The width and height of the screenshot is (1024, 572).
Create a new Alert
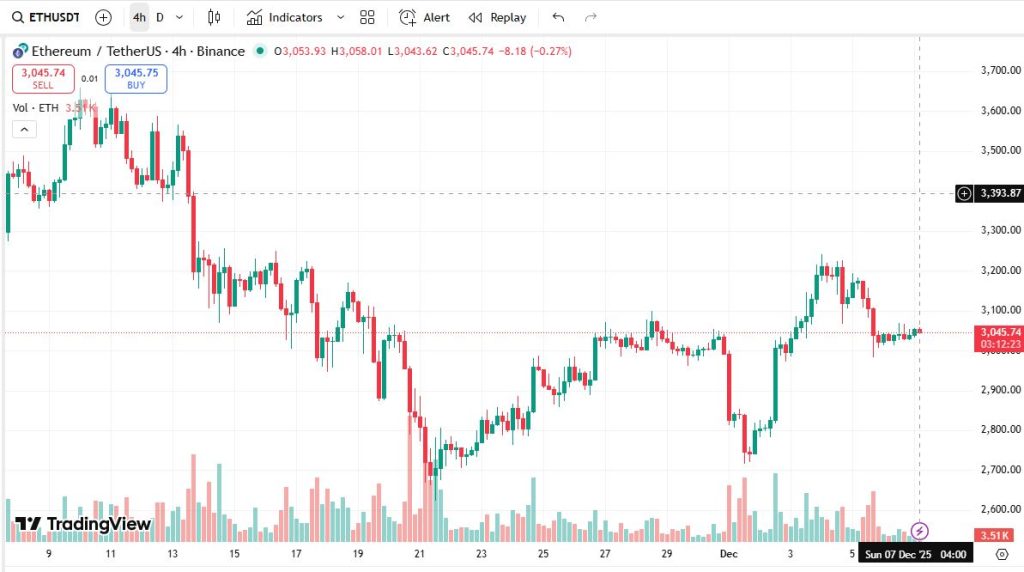pyautogui.click(x=424, y=17)
